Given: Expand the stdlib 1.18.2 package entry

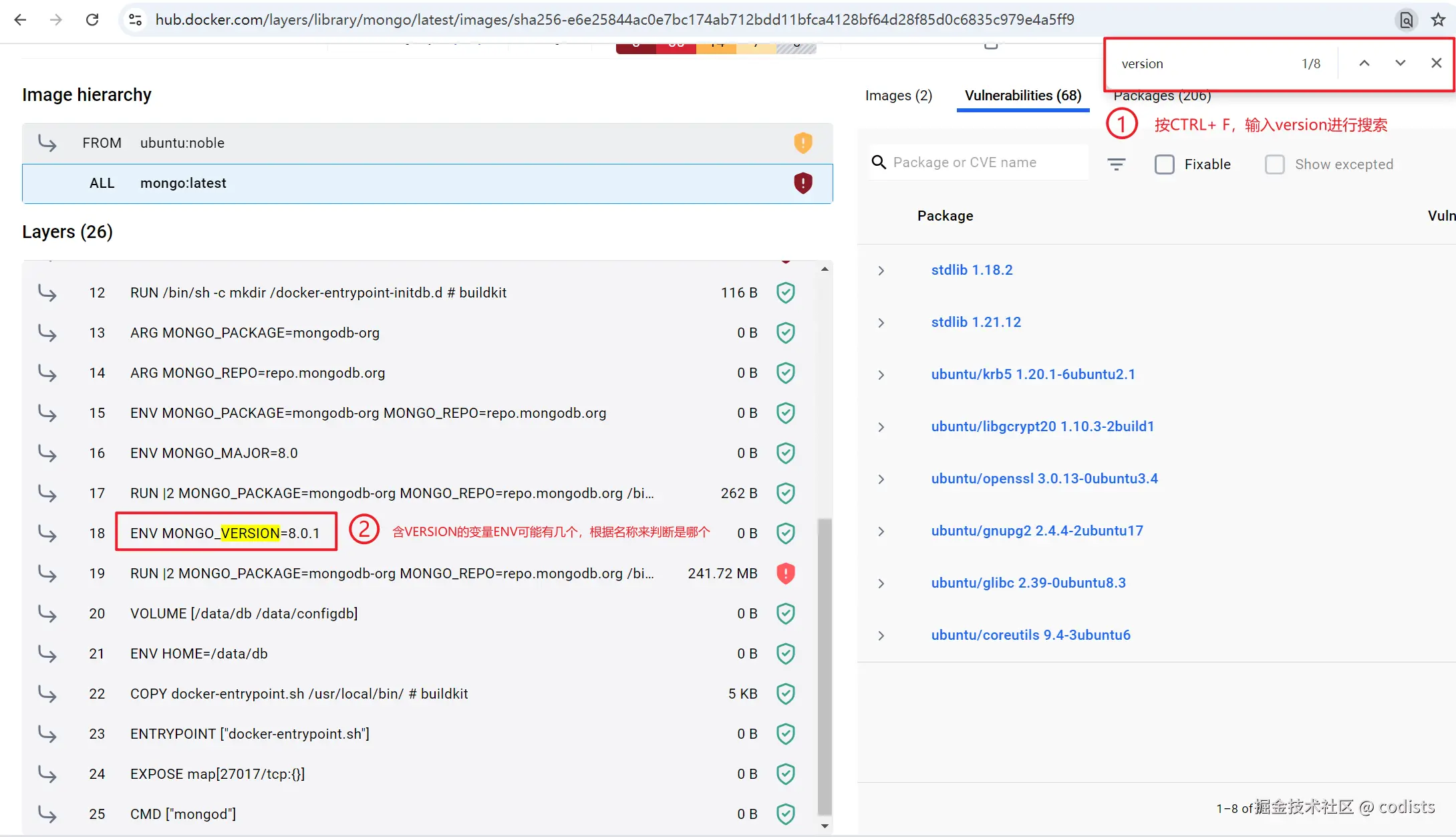Looking at the screenshot, I should 881,270.
